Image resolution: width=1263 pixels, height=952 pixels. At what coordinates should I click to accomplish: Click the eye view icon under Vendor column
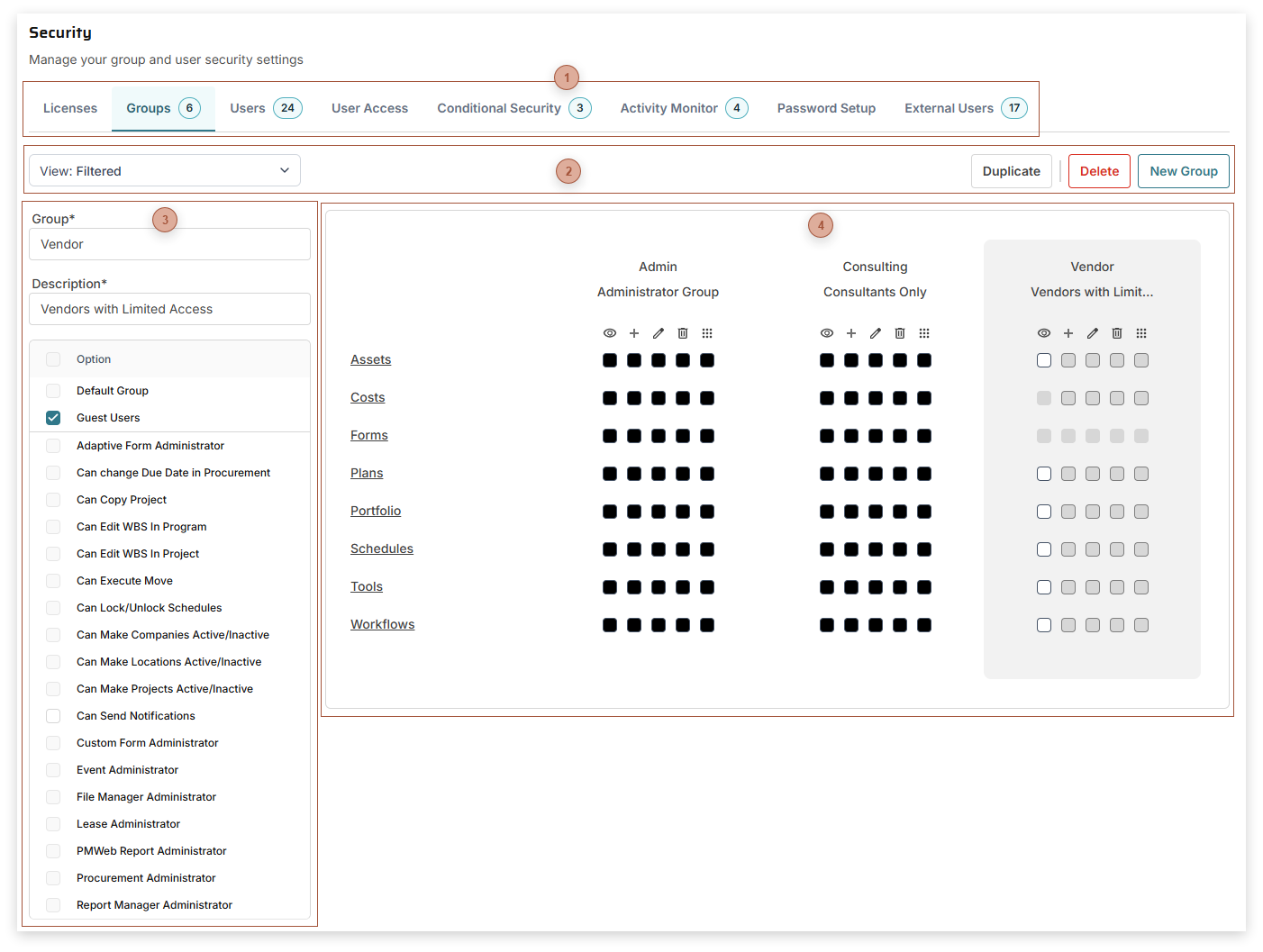1044,333
